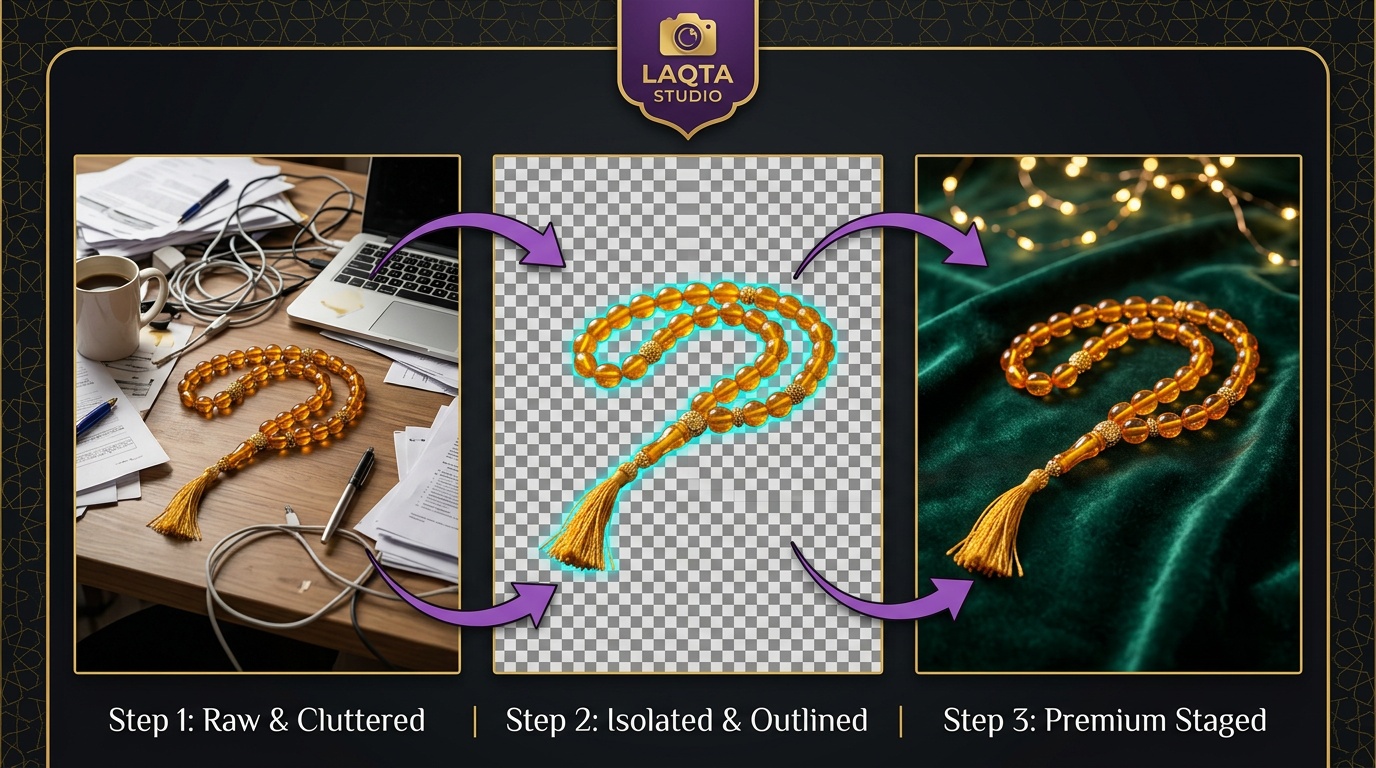Click the blue pen on the paper stack
1376x768 pixels.
[x=204, y=201]
